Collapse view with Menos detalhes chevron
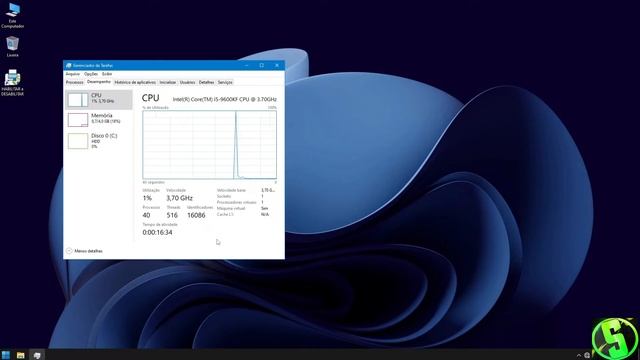Viewport: 640px width, 360px height. [69, 251]
